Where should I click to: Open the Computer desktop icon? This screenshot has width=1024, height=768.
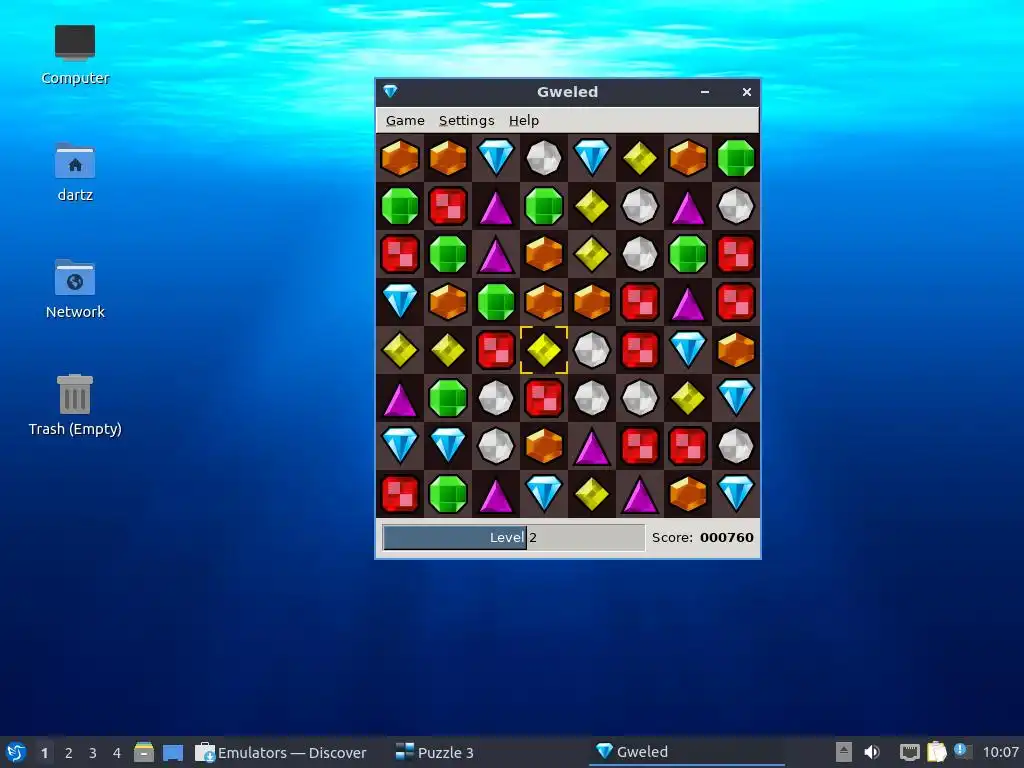[x=74, y=55]
